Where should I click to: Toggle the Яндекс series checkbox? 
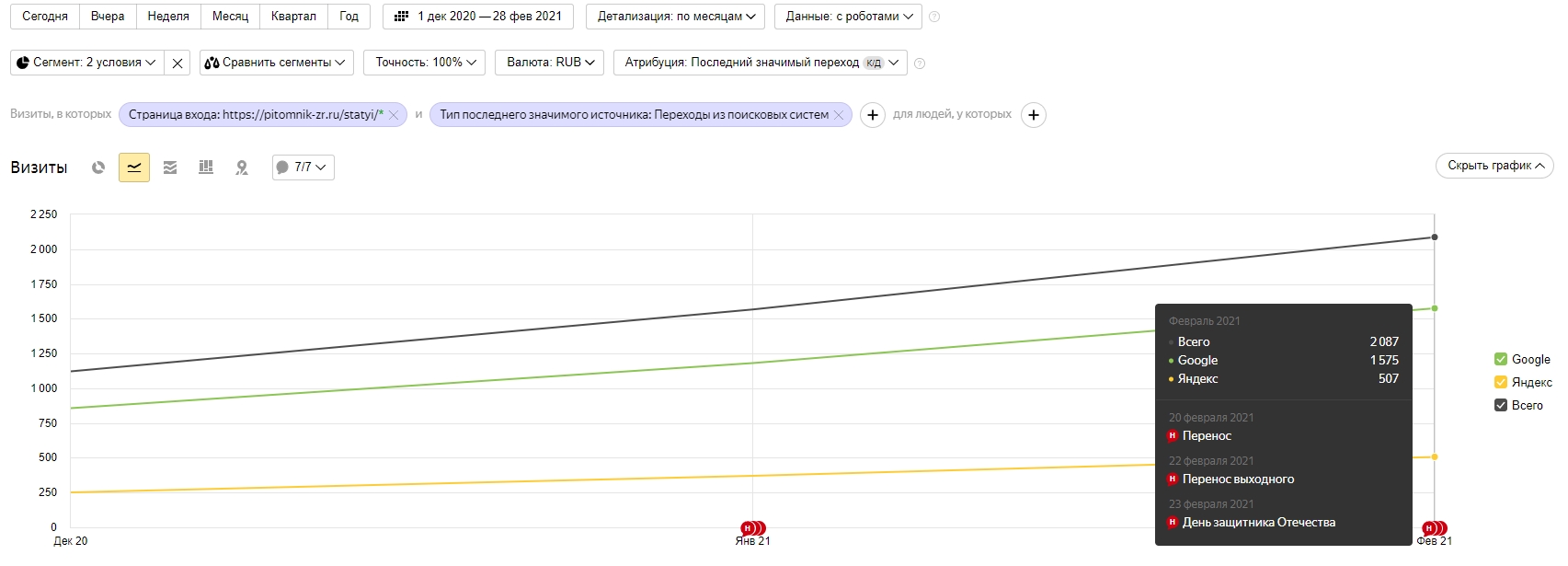[1501, 382]
